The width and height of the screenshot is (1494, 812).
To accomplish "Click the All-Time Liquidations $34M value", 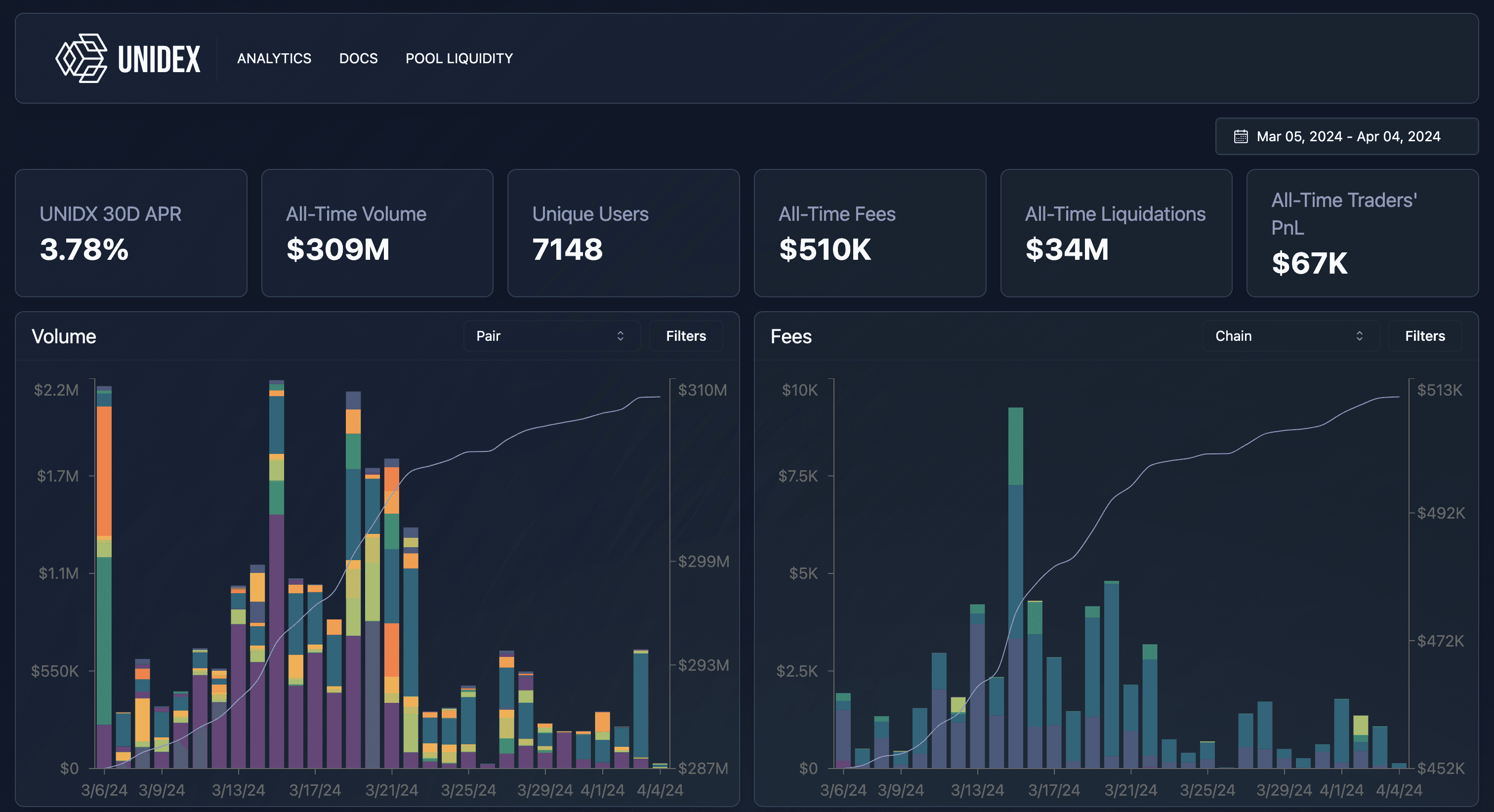I will coord(1067,249).
